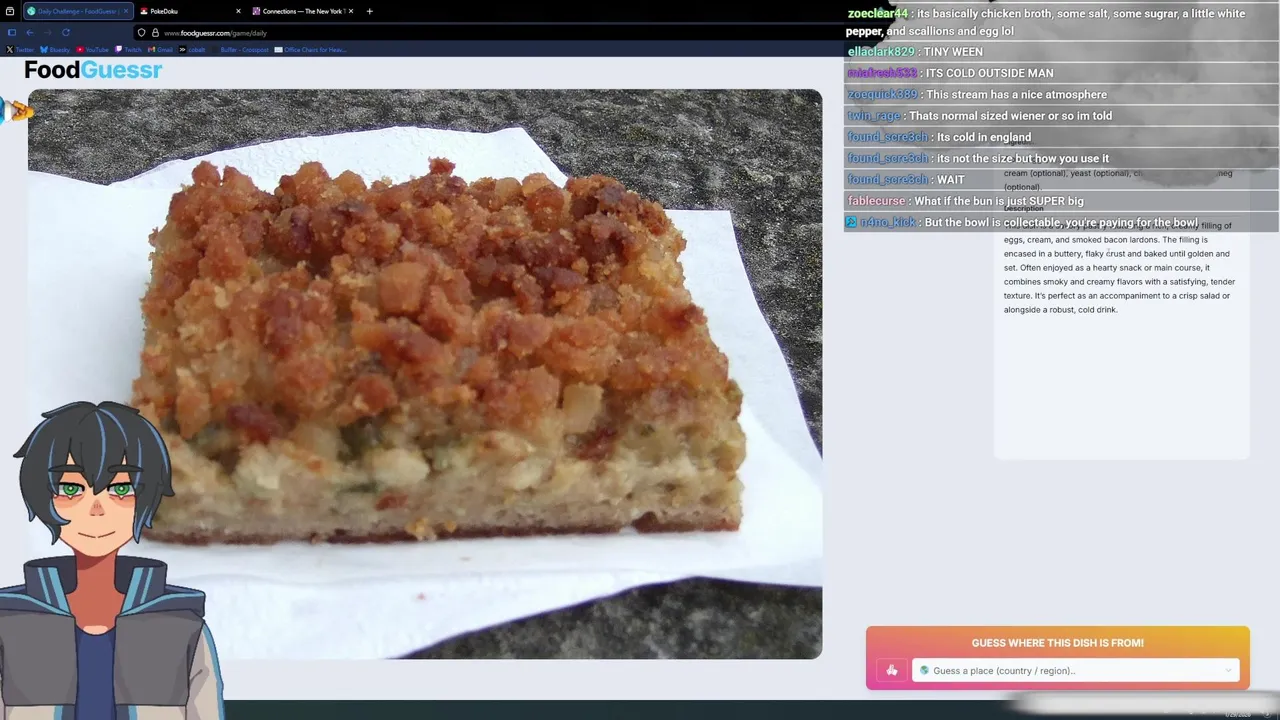
Task: Close the Connections tab
Action: tap(350, 11)
